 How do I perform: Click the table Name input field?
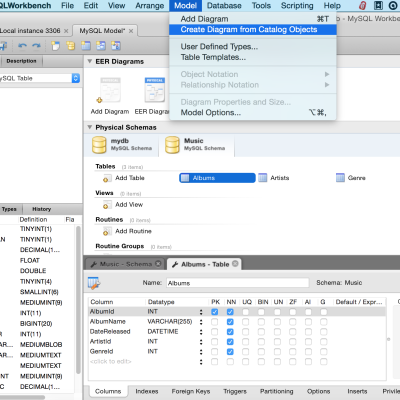tap(238, 283)
